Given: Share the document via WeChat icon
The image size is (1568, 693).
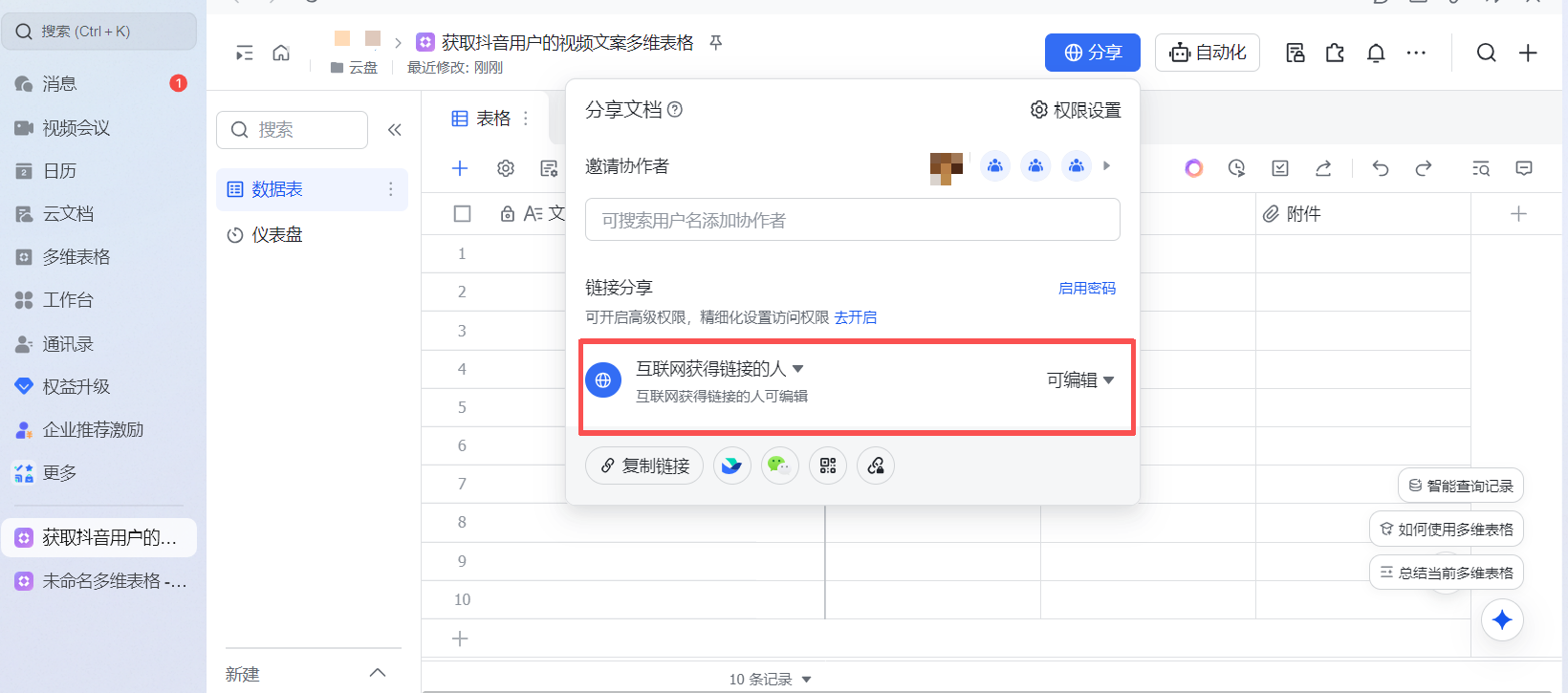Looking at the screenshot, I should 779,466.
